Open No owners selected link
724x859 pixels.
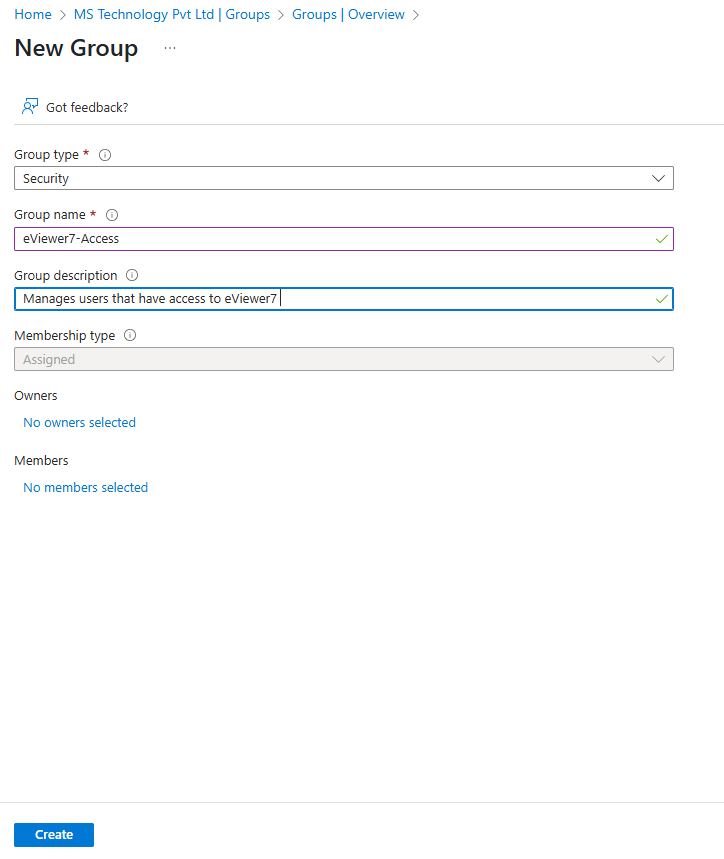coord(79,422)
